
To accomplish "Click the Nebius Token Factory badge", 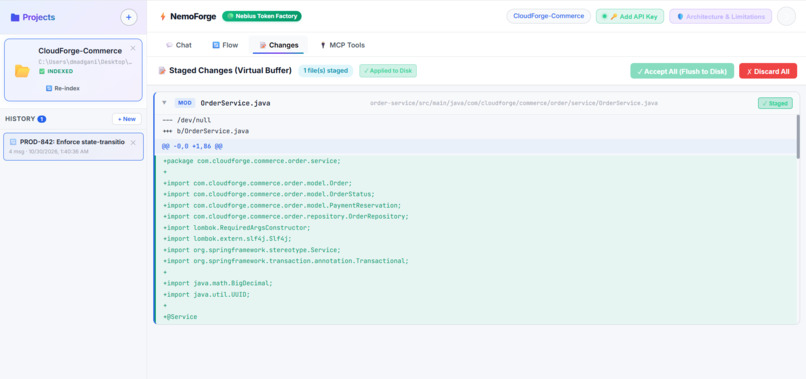I will 262,16.
